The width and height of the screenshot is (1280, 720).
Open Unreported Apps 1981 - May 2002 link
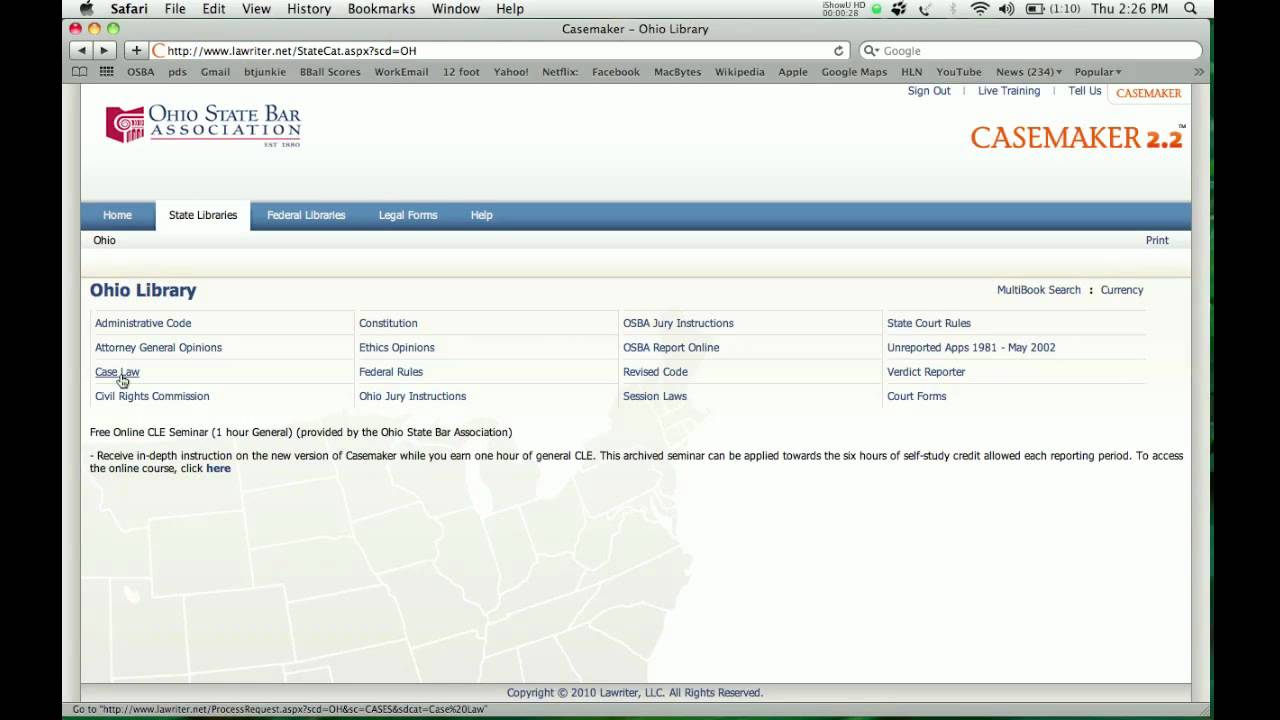(971, 347)
